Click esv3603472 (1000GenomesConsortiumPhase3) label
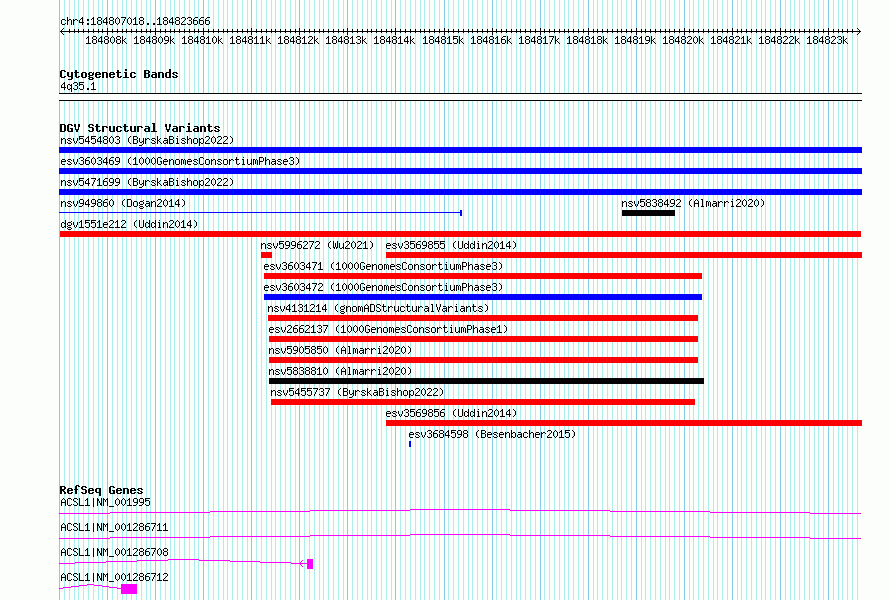Screen dimensions: 890x600 coord(383,287)
